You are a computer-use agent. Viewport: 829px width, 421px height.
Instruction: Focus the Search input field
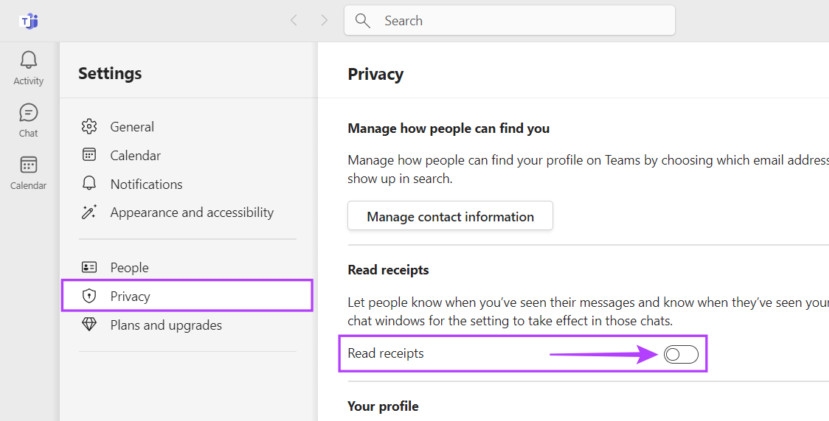point(510,21)
